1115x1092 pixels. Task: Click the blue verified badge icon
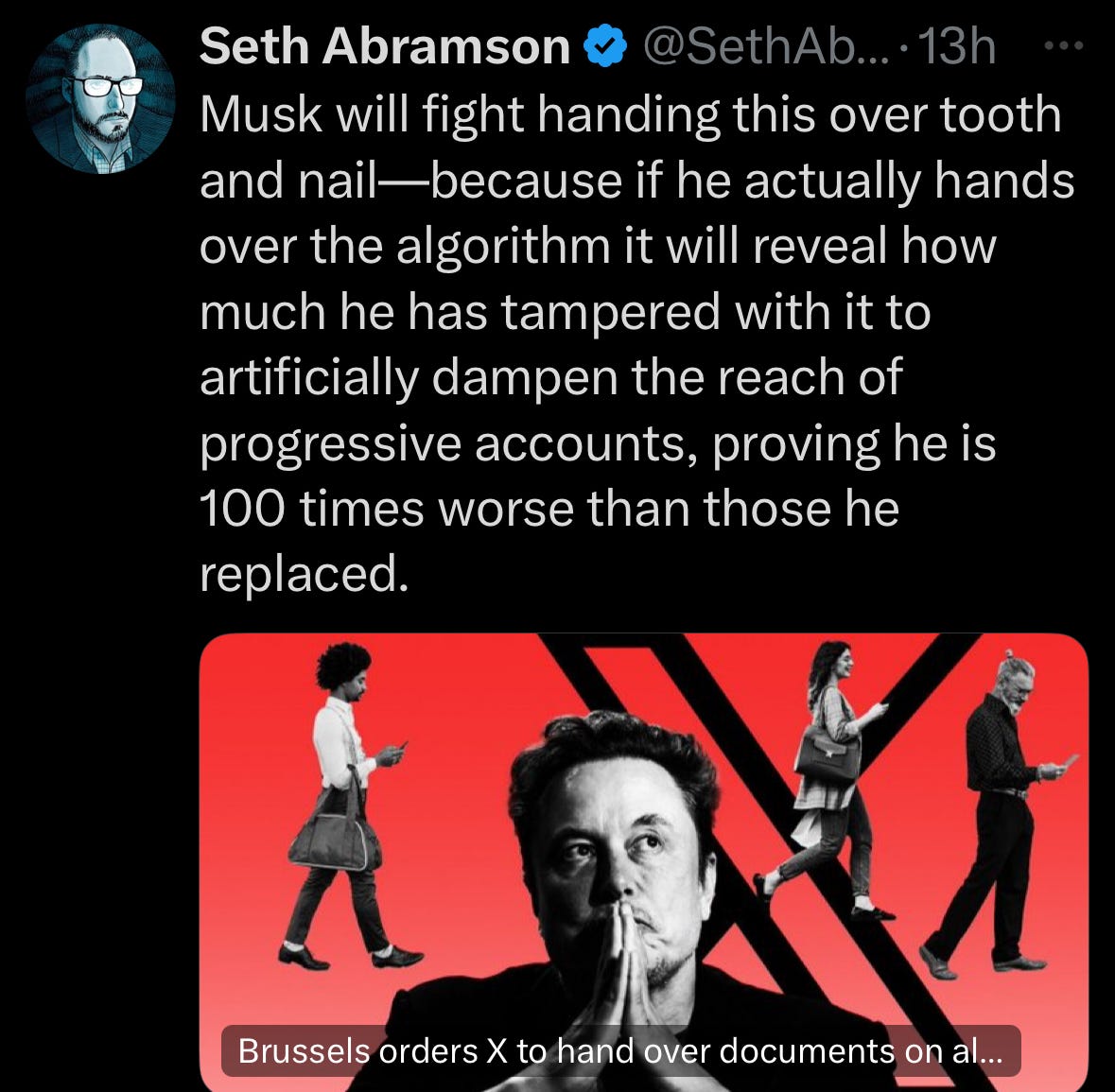click(x=605, y=46)
